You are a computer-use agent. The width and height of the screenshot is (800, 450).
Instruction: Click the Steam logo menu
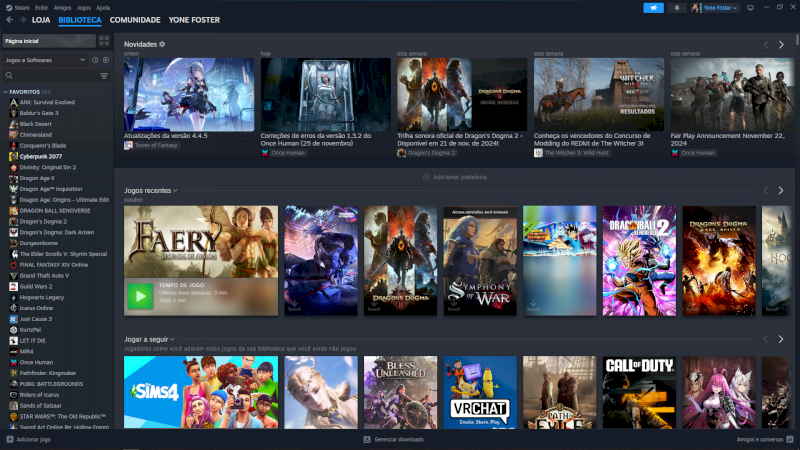coord(18,8)
